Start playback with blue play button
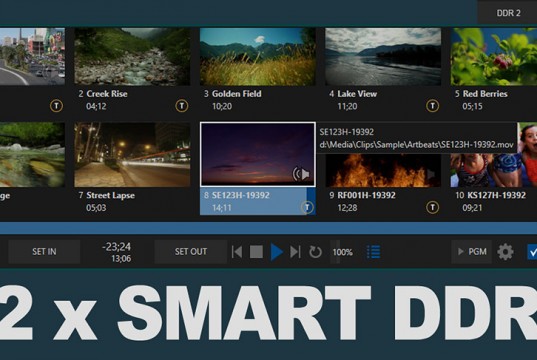 [276, 252]
